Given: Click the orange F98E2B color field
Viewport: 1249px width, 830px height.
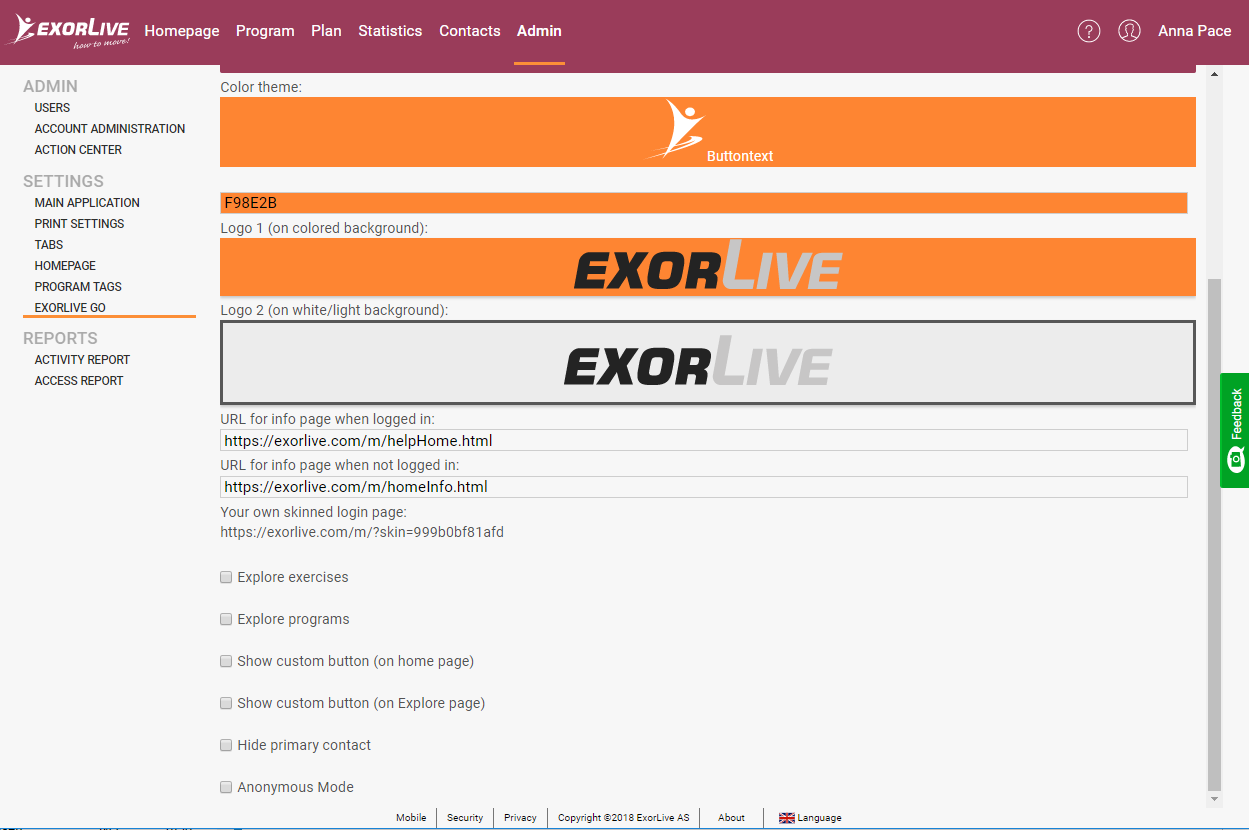Looking at the screenshot, I should 704,203.
